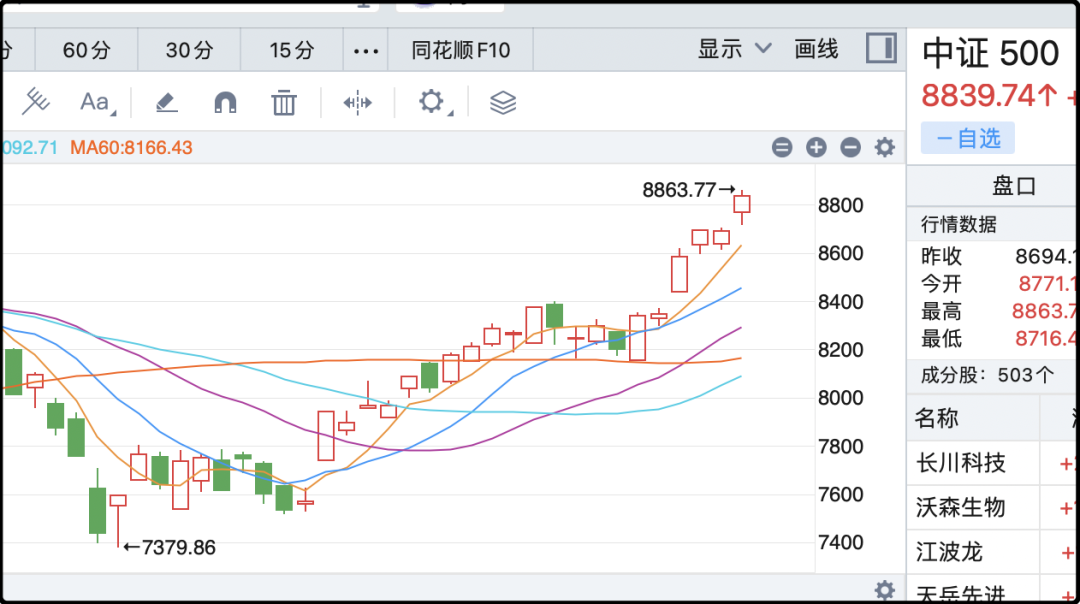Open the gear icon below the chart
The width and height of the screenshot is (1080, 604).
[x=884, y=590]
